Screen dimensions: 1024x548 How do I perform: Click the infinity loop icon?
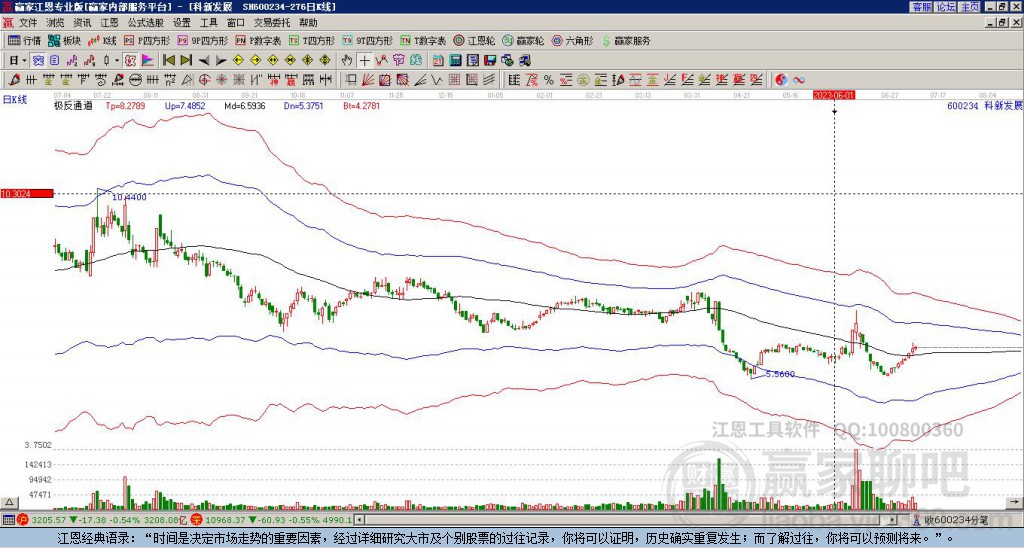click(x=799, y=80)
